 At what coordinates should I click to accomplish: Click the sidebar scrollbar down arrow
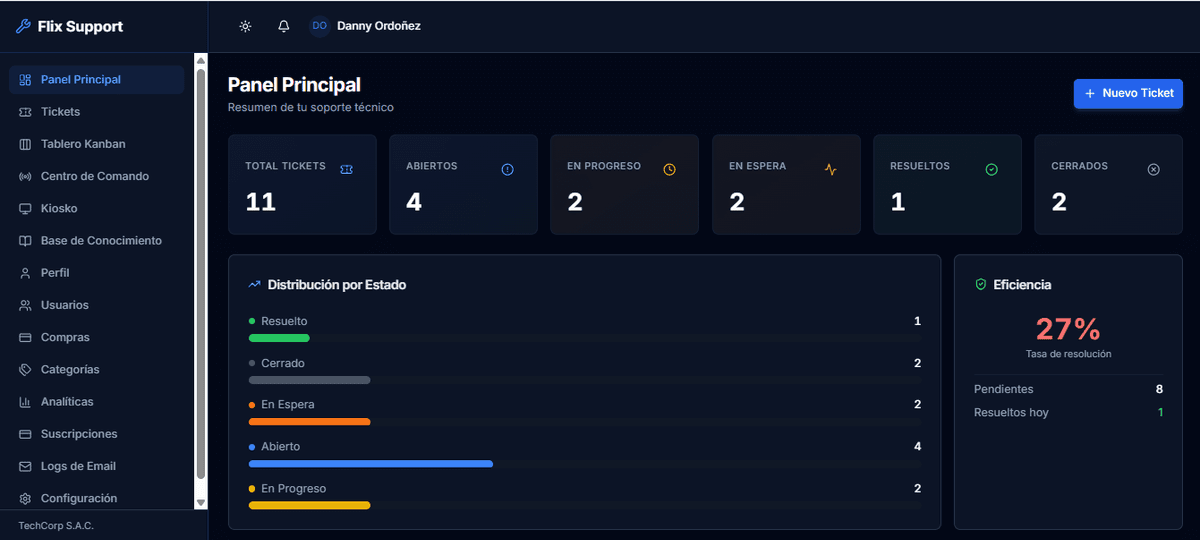coord(201,503)
